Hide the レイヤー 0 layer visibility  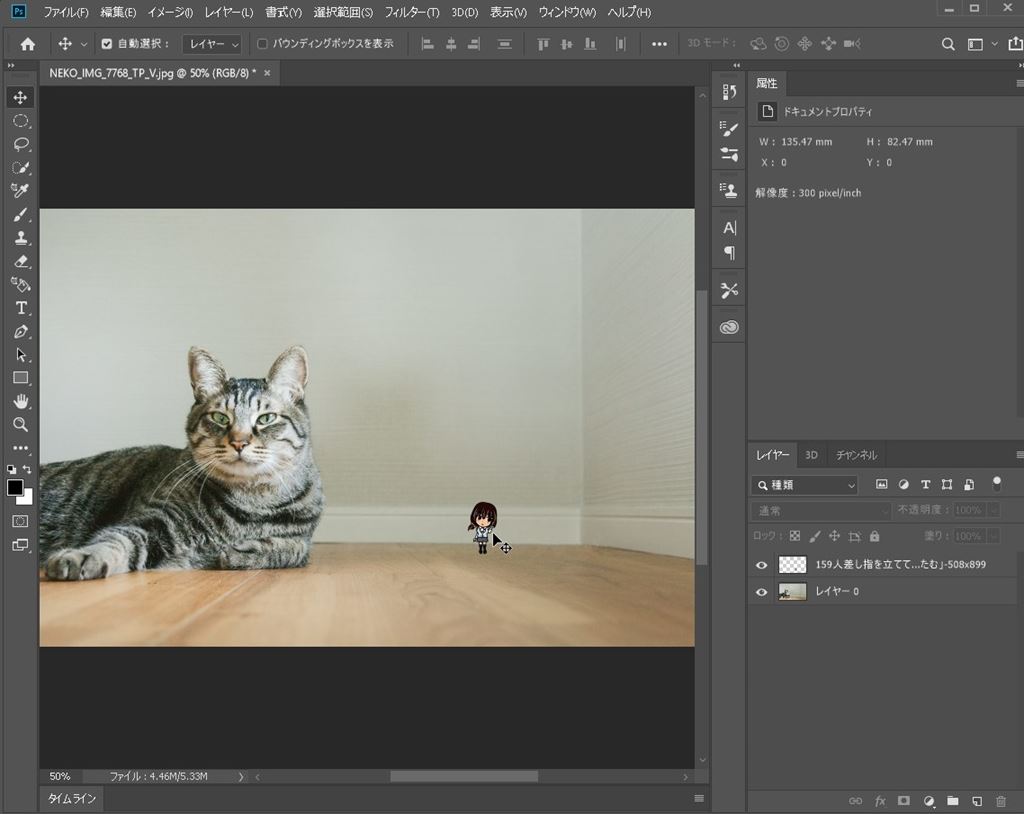(761, 592)
